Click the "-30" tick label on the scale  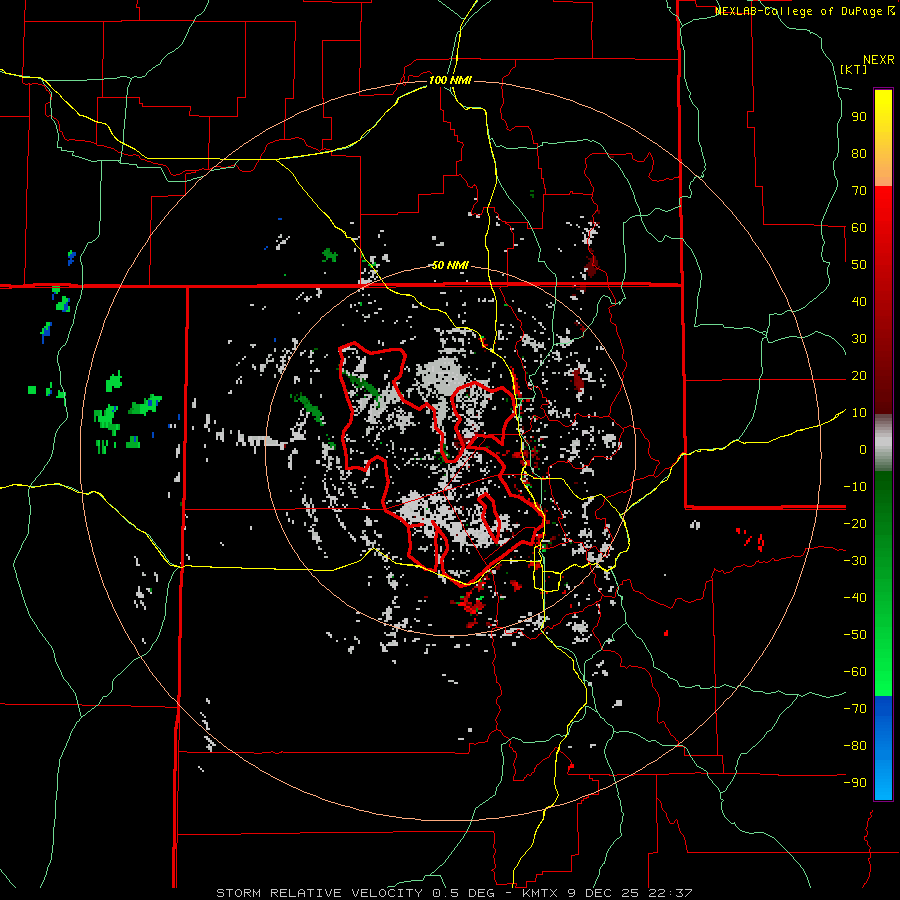pyautogui.click(x=855, y=561)
